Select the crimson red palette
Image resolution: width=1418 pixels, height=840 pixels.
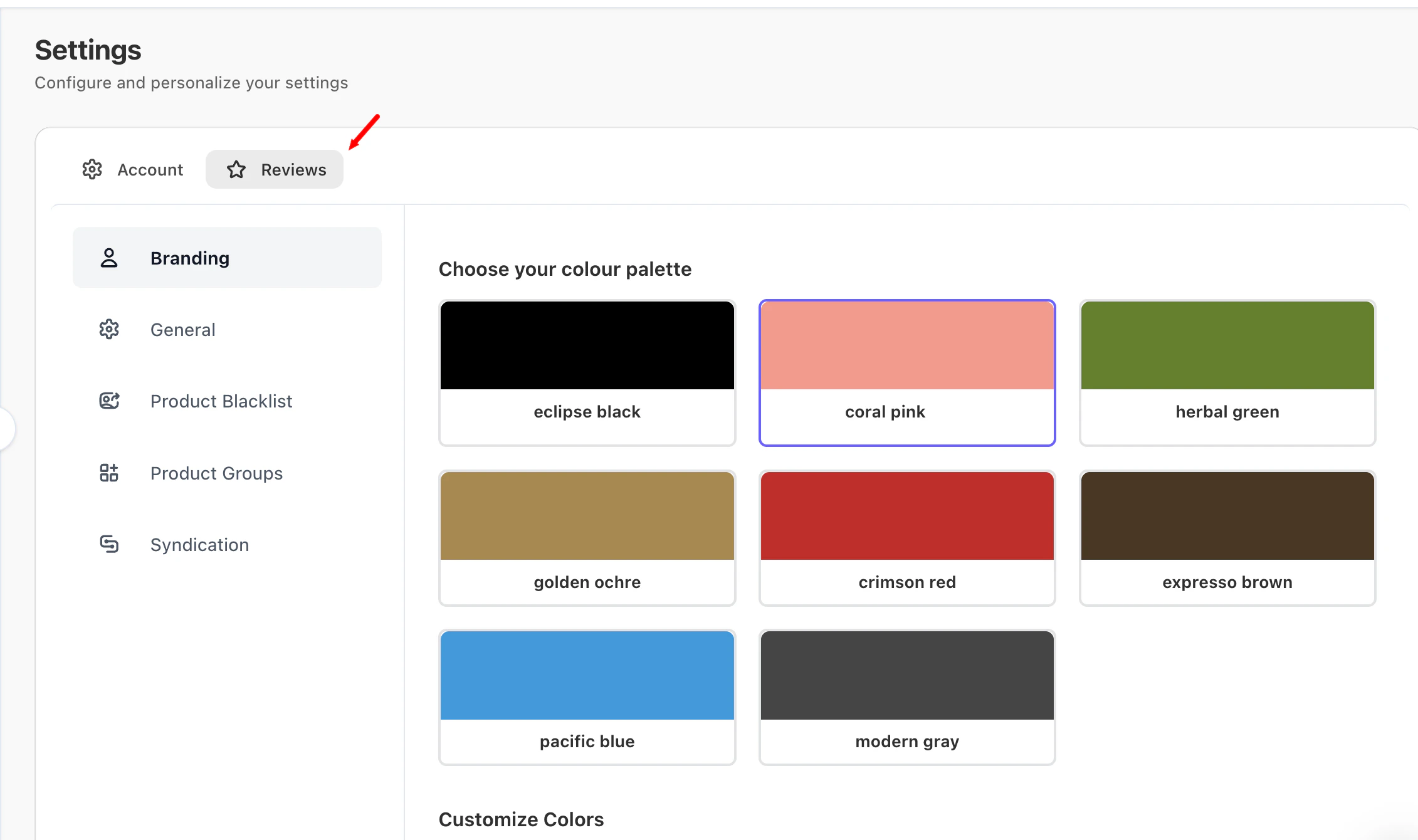click(x=906, y=538)
